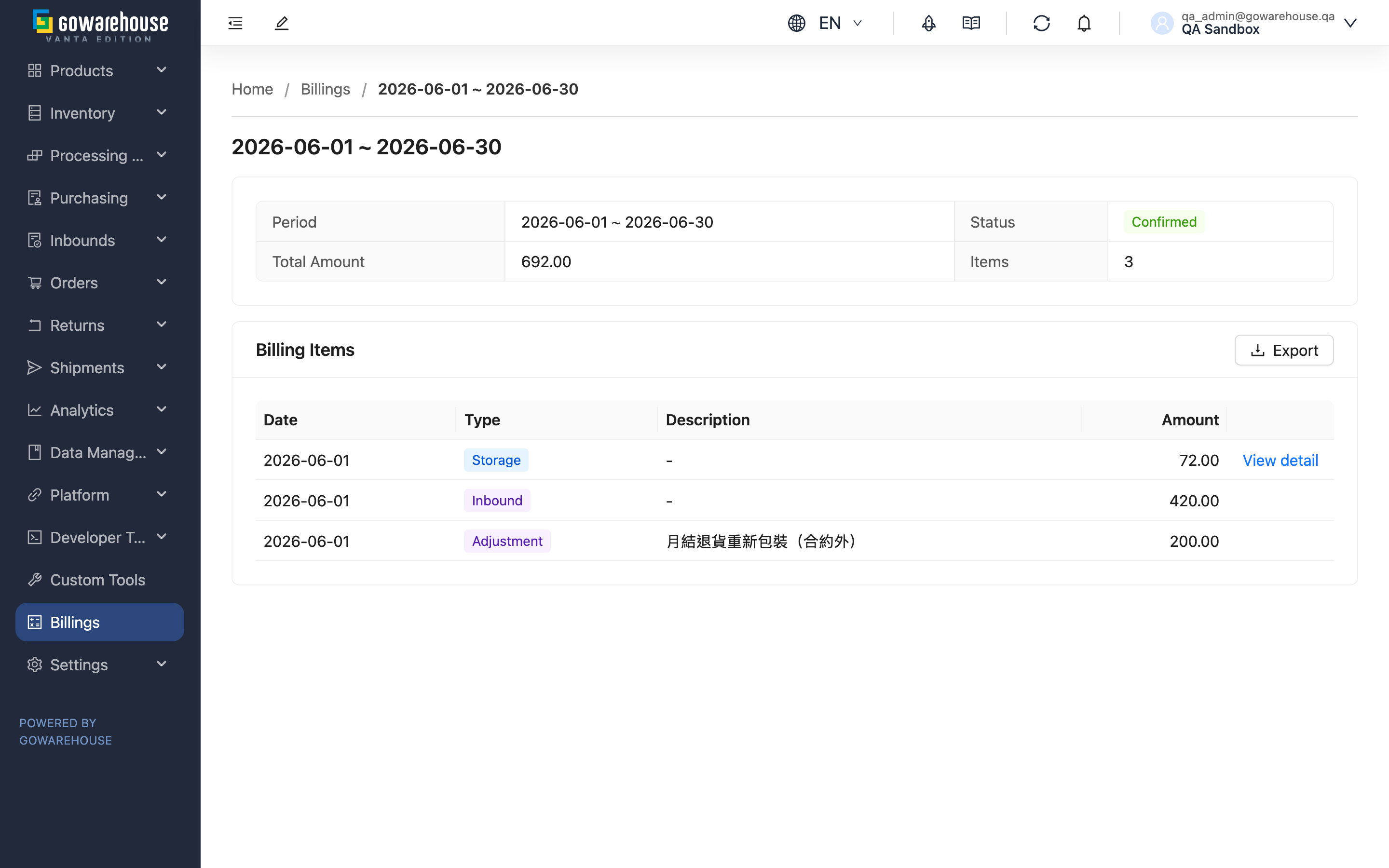Screen dimensions: 1389x868
Task: Click the Storage type tag
Action: point(496,461)
